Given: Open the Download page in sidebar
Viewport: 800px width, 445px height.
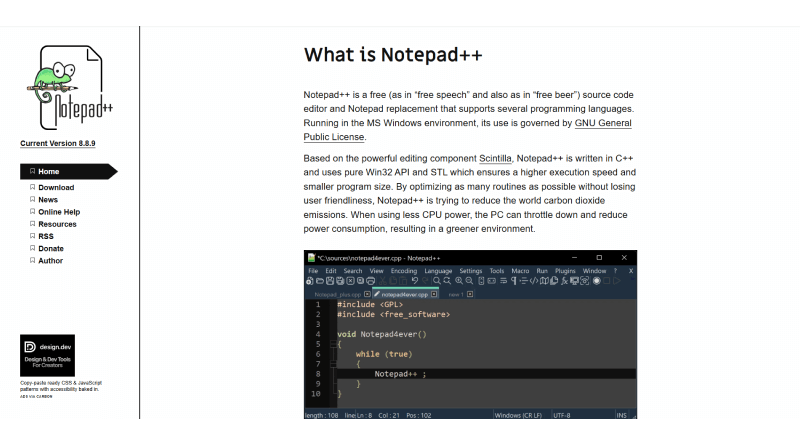Looking at the screenshot, I should (x=56, y=188).
